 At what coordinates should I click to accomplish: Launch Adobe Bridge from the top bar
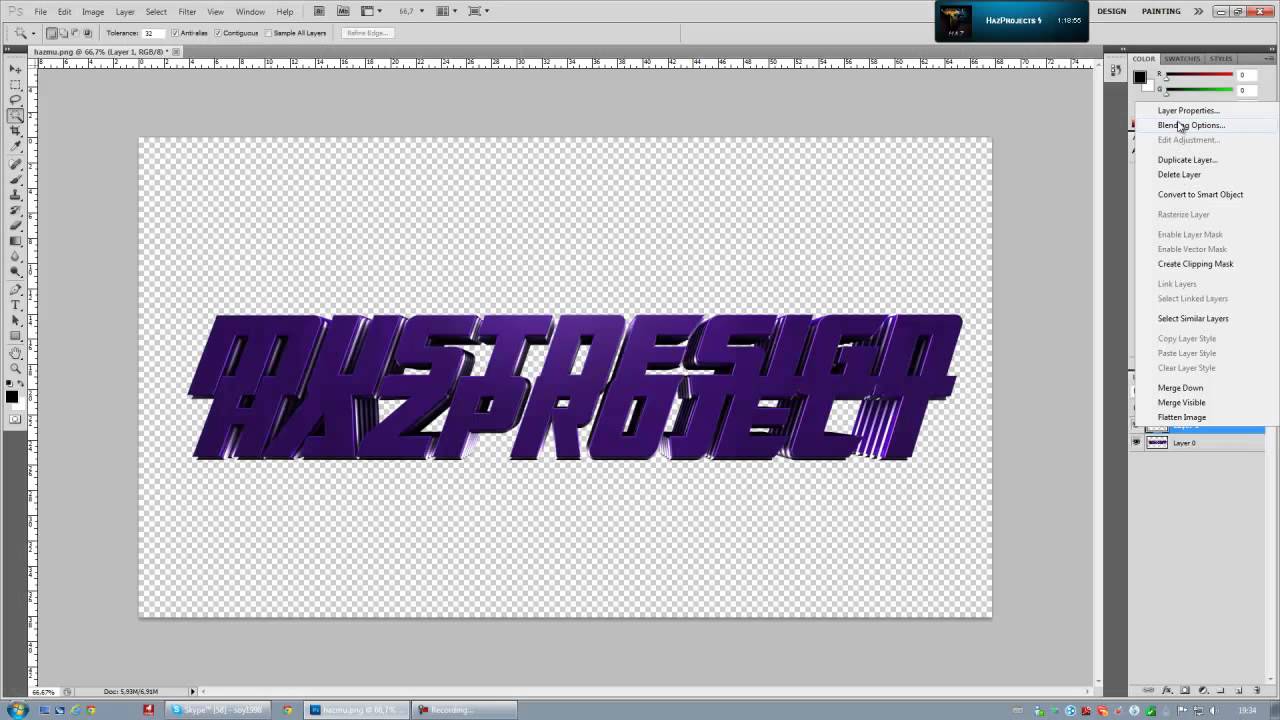point(318,11)
